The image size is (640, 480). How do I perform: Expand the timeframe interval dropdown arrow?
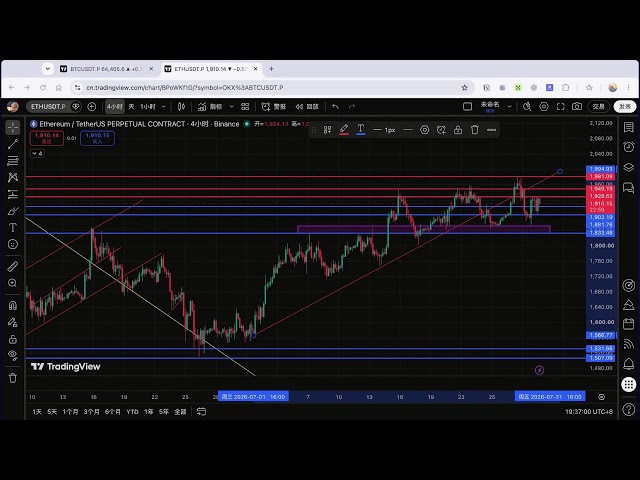coord(164,107)
